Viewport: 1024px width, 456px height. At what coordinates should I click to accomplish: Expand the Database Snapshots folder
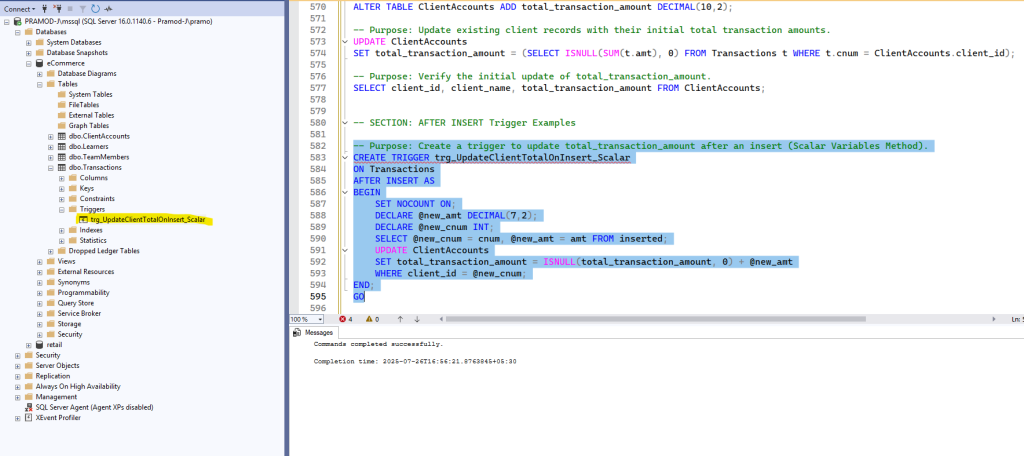(x=29, y=53)
